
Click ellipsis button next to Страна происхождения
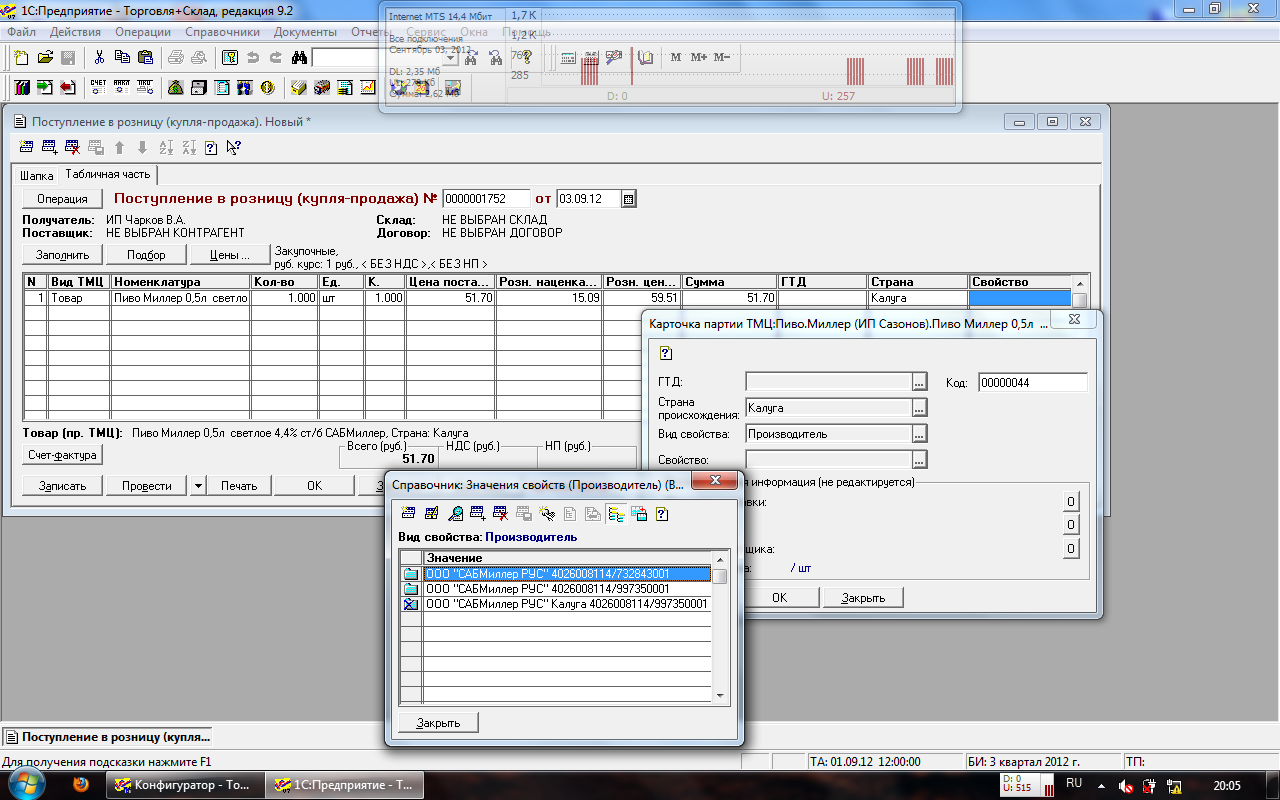[x=919, y=408]
